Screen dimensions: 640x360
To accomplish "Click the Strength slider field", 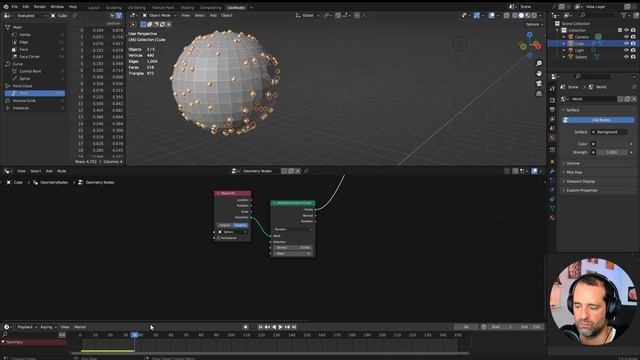I will [611, 152].
